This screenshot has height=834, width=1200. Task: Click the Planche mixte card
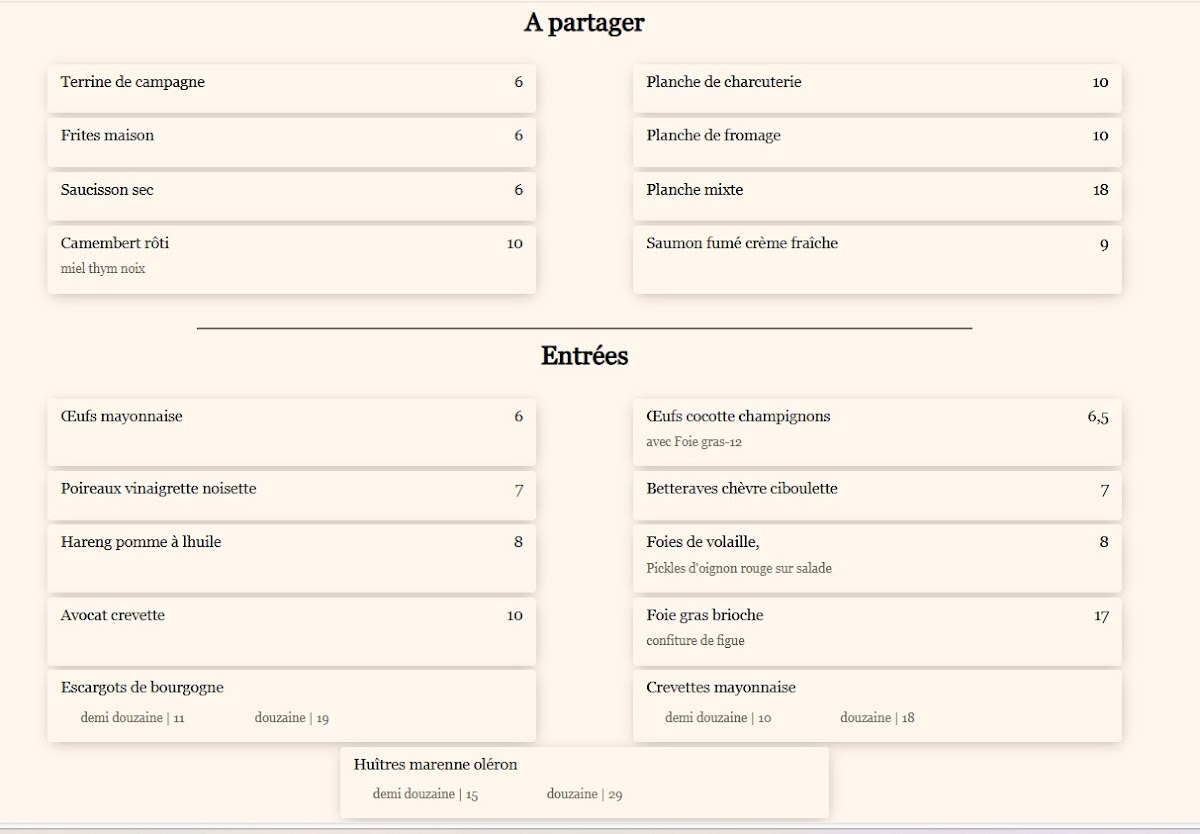[x=876, y=195]
